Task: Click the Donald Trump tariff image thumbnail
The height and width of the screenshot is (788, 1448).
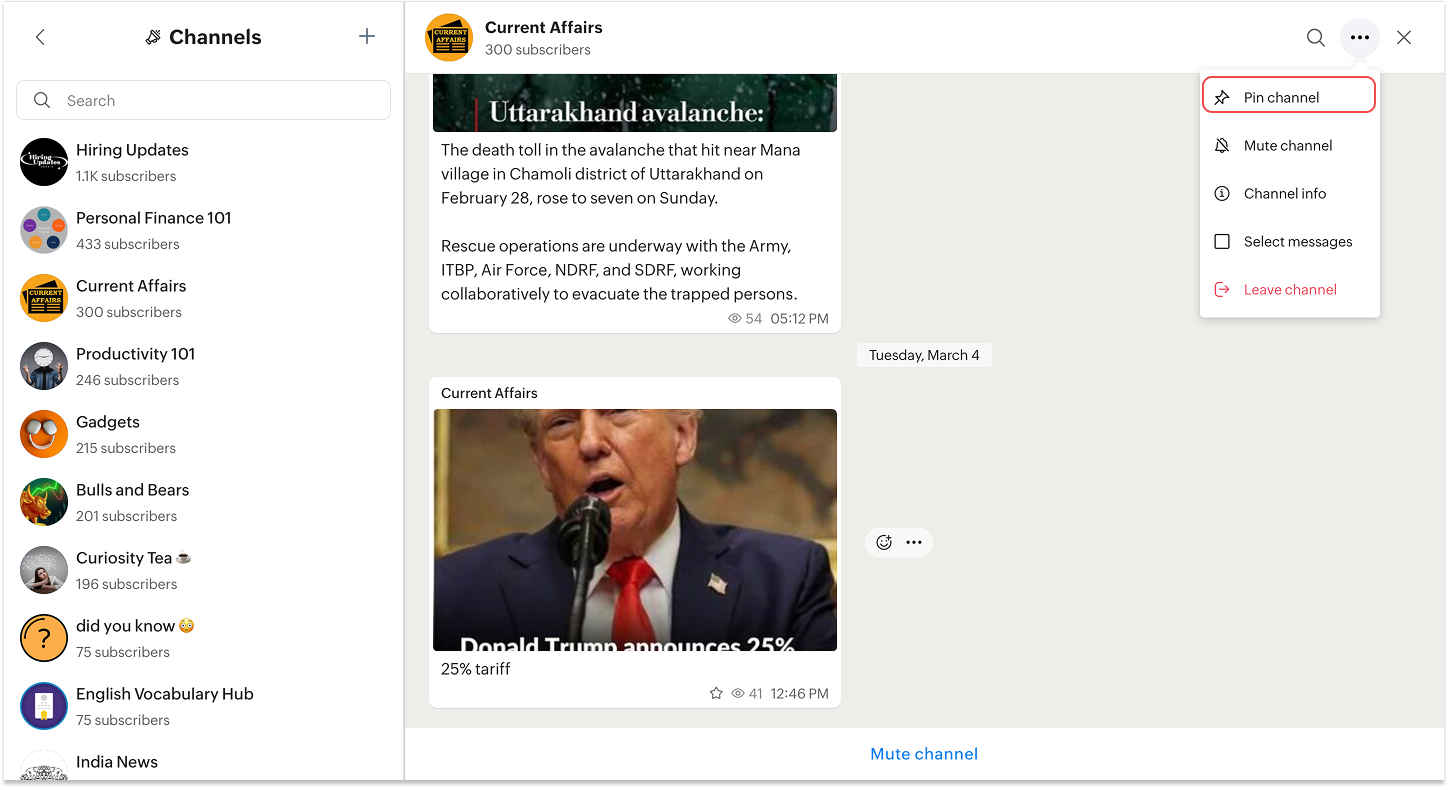Action: pyautogui.click(x=635, y=530)
